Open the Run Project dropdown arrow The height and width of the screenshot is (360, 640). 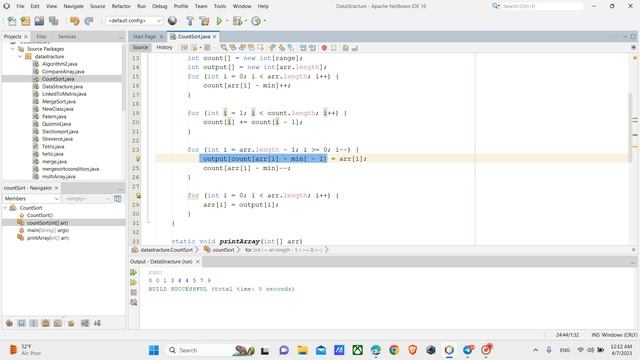coord(227,21)
